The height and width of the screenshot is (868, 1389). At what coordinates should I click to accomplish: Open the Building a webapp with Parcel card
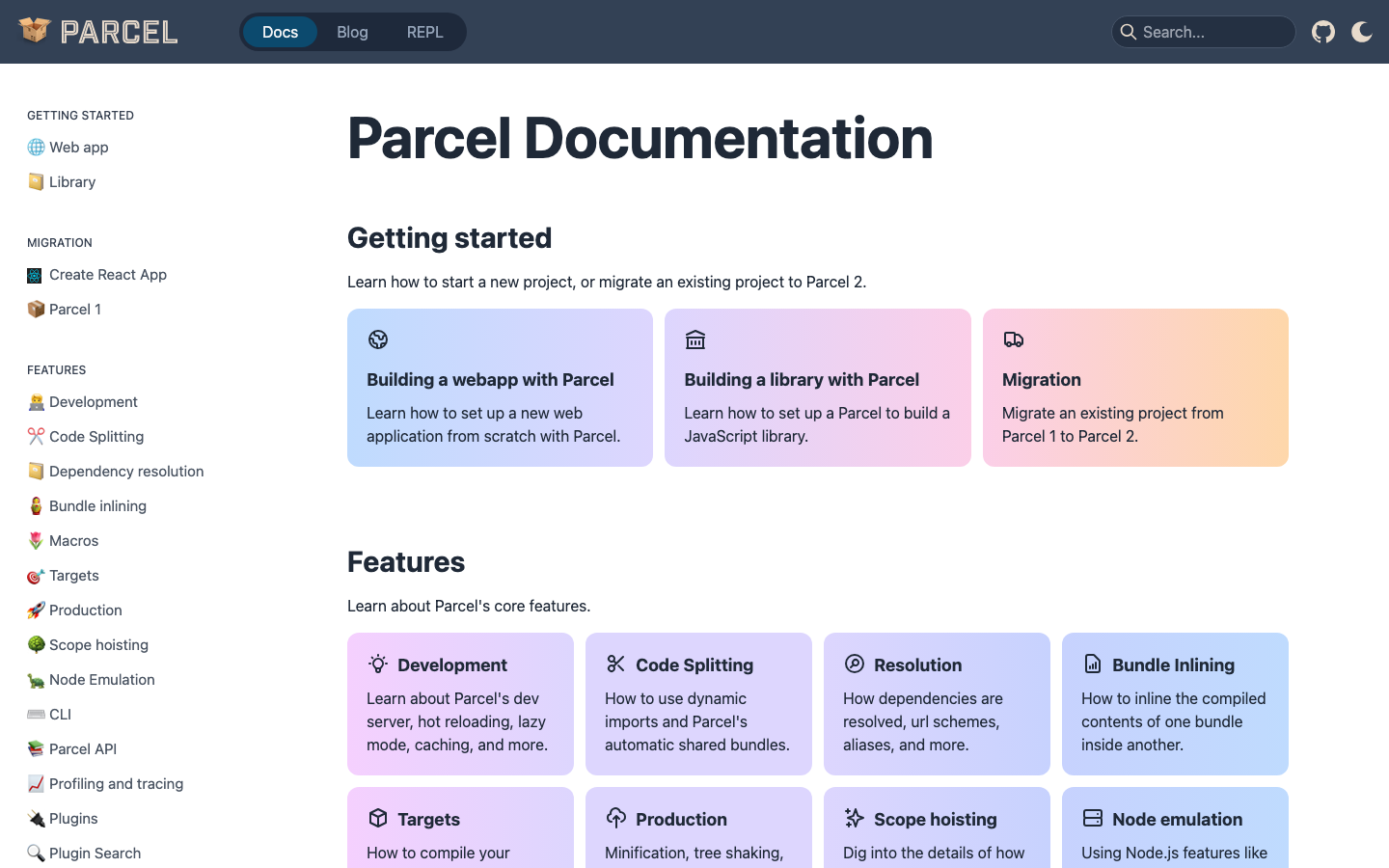500,388
